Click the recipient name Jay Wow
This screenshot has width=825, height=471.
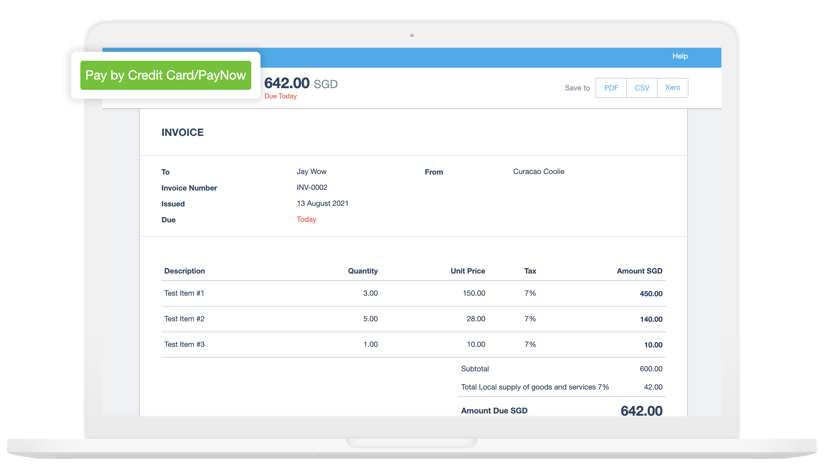pyautogui.click(x=311, y=172)
